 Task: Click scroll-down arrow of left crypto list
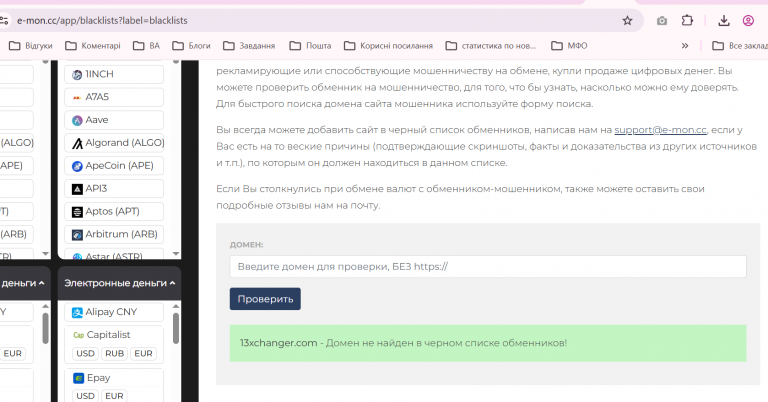point(46,254)
